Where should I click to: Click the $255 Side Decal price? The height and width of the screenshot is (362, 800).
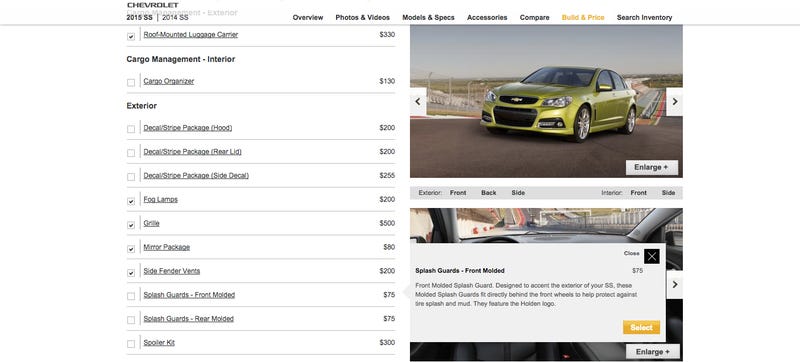[387, 175]
